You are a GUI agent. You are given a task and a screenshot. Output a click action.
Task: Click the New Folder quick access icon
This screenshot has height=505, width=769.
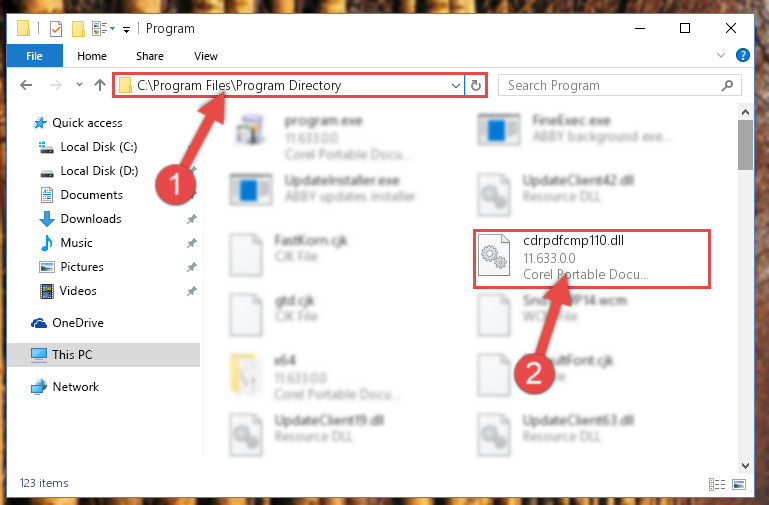point(78,29)
